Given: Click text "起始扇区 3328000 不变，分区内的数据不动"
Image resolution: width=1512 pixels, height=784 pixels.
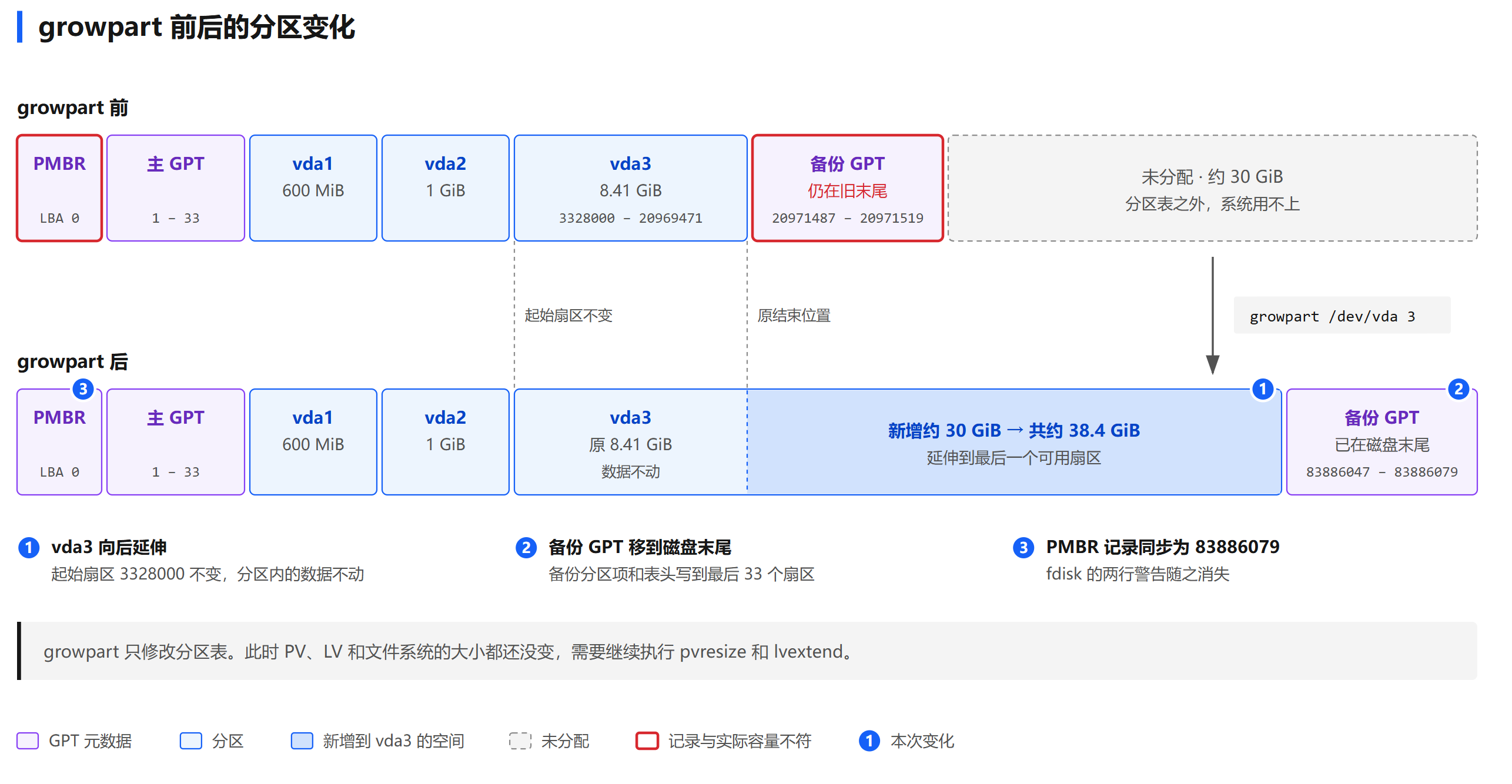Looking at the screenshot, I should (x=208, y=574).
